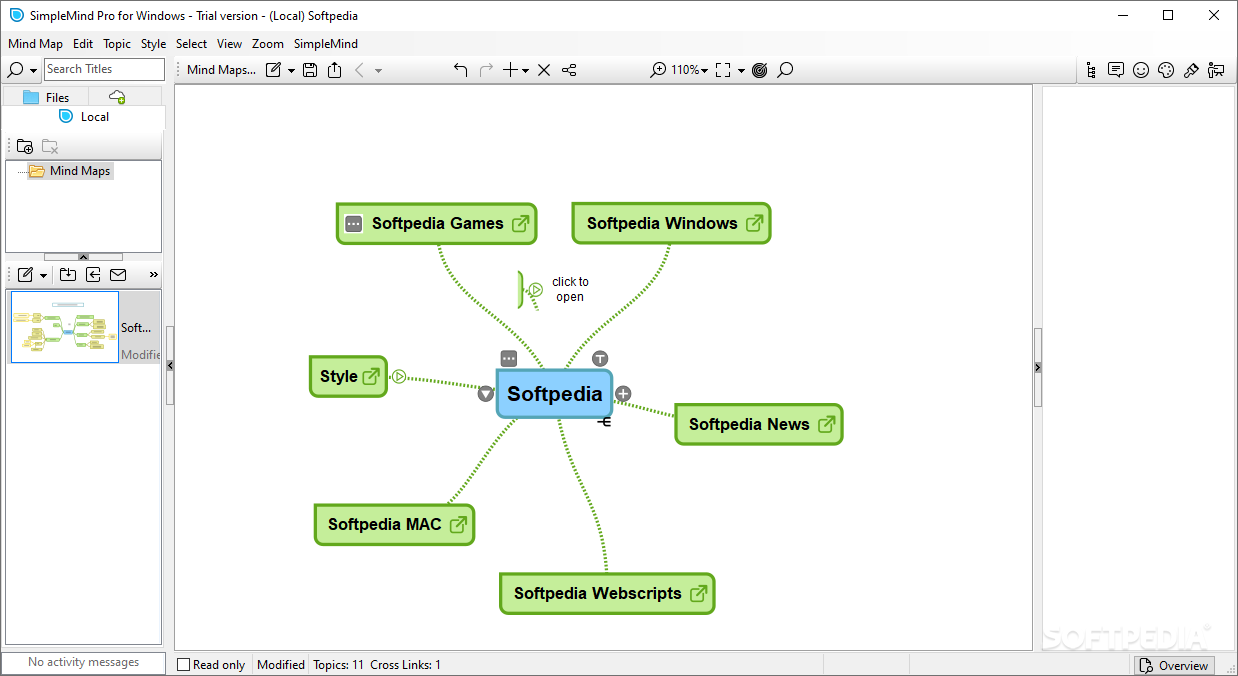Click the zoom in magnifier icon

(x=658, y=70)
